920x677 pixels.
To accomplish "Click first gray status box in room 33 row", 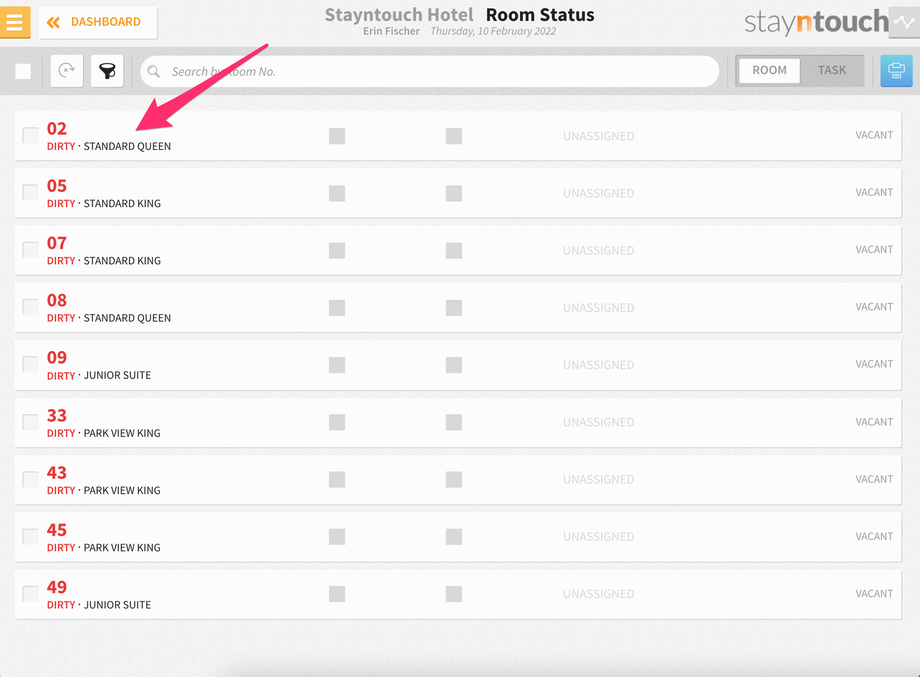I will [337, 422].
